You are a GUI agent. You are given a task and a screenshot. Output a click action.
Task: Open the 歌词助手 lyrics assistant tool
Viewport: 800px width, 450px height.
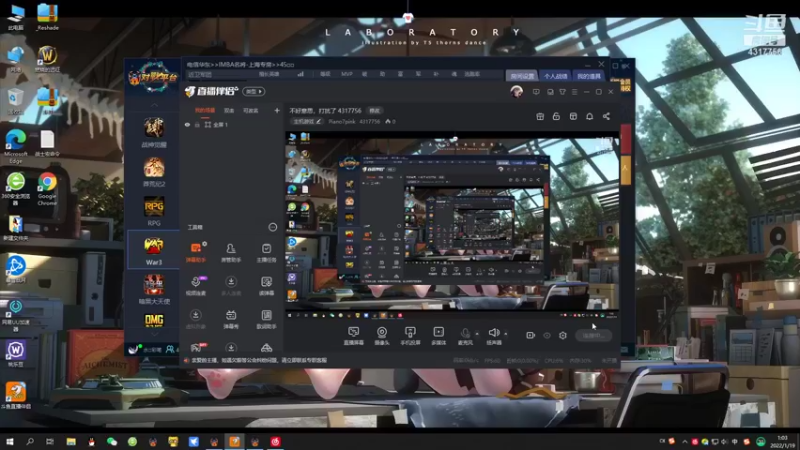(x=266, y=319)
